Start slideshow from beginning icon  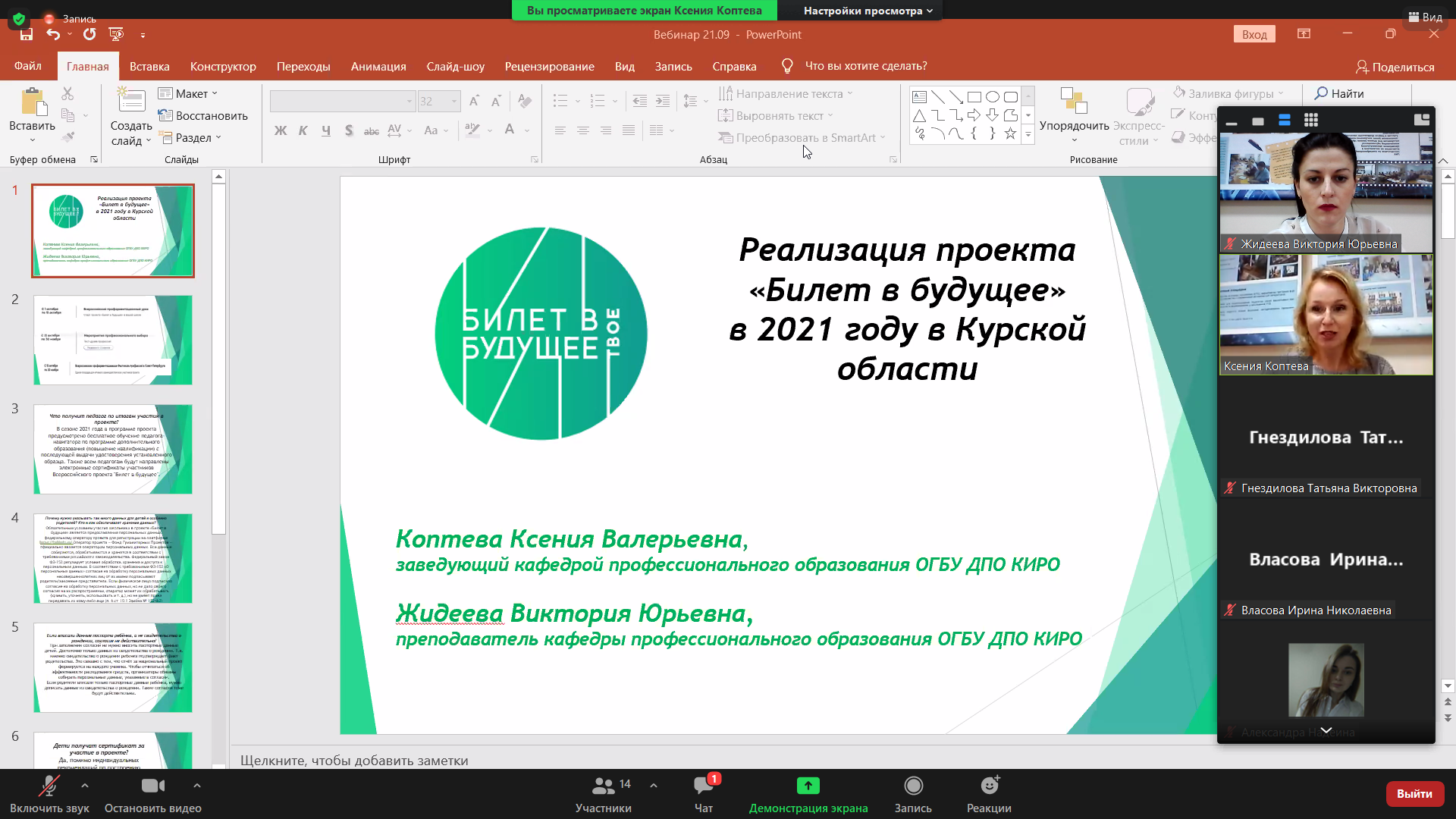coord(116,35)
